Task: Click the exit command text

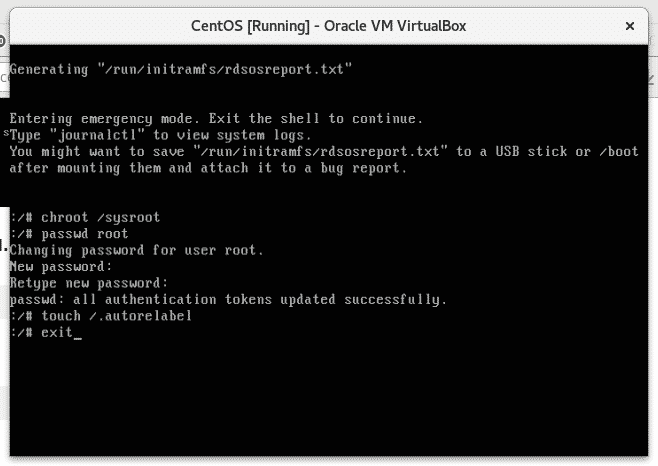Action: pyautogui.click(x=57, y=332)
